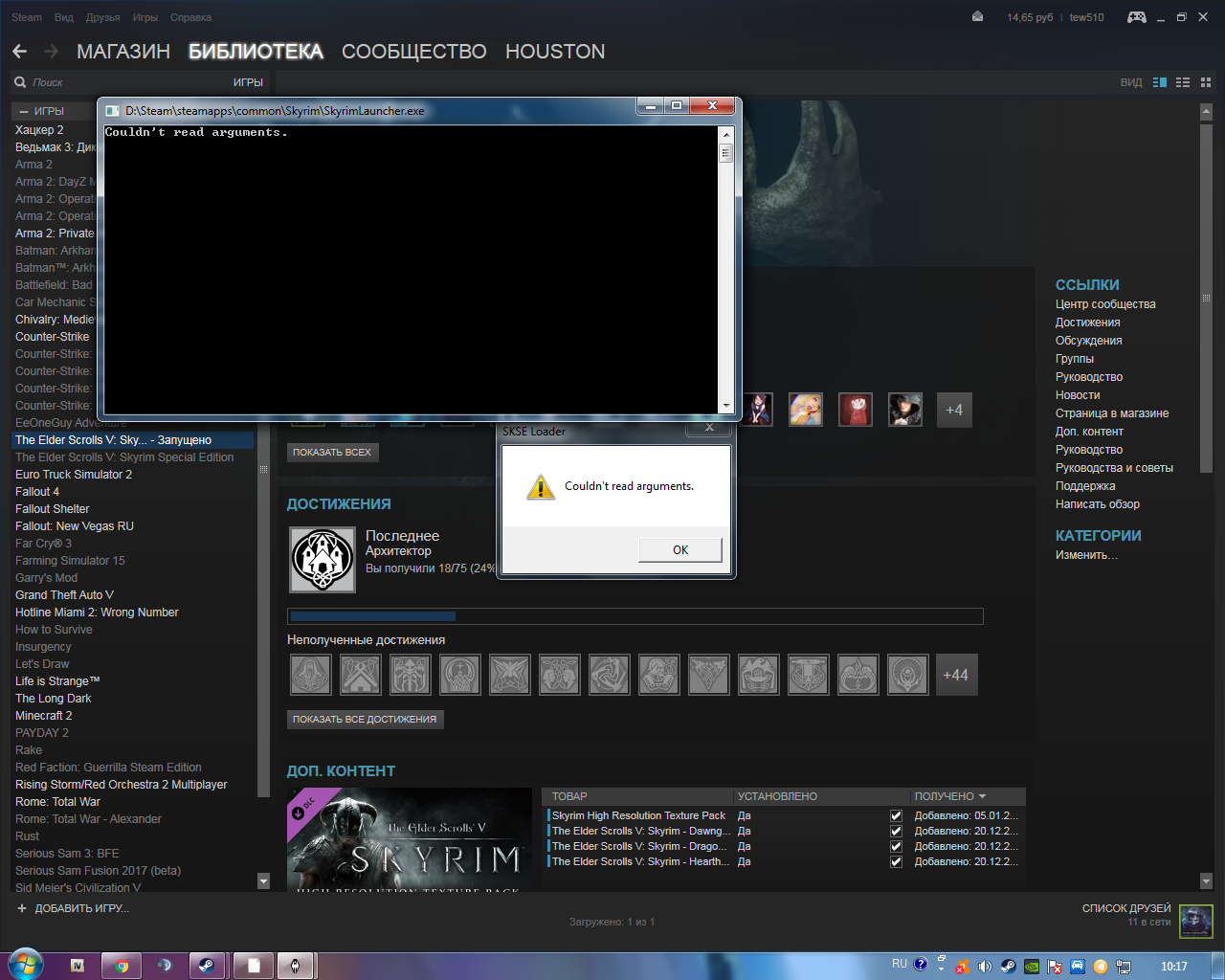Screen dimensions: 1225x980
Task: Go to the МАГАЗИН tab
Action: (123, 52)
